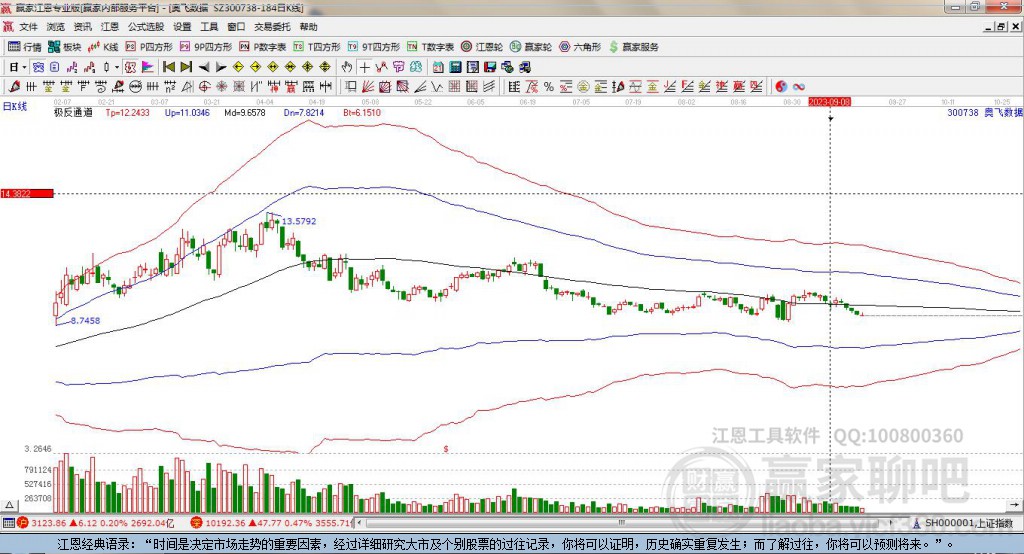Click the up triangle below volume axis
The width and height of the screenshot is (1024, 554).
[9, 505]
